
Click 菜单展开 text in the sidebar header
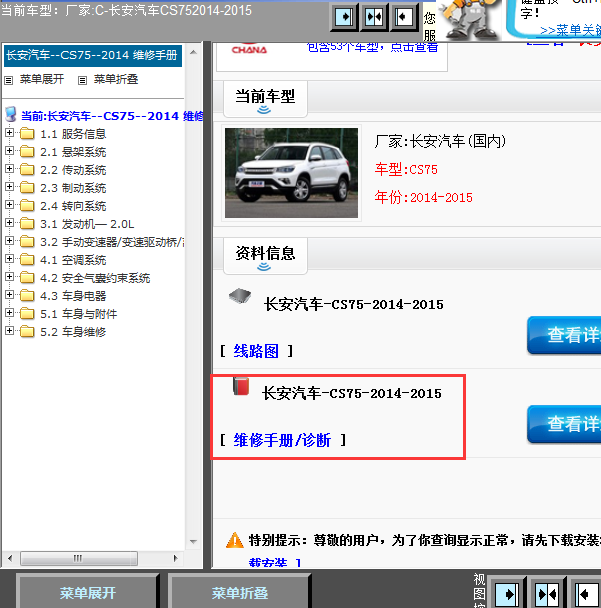point(42,79)
